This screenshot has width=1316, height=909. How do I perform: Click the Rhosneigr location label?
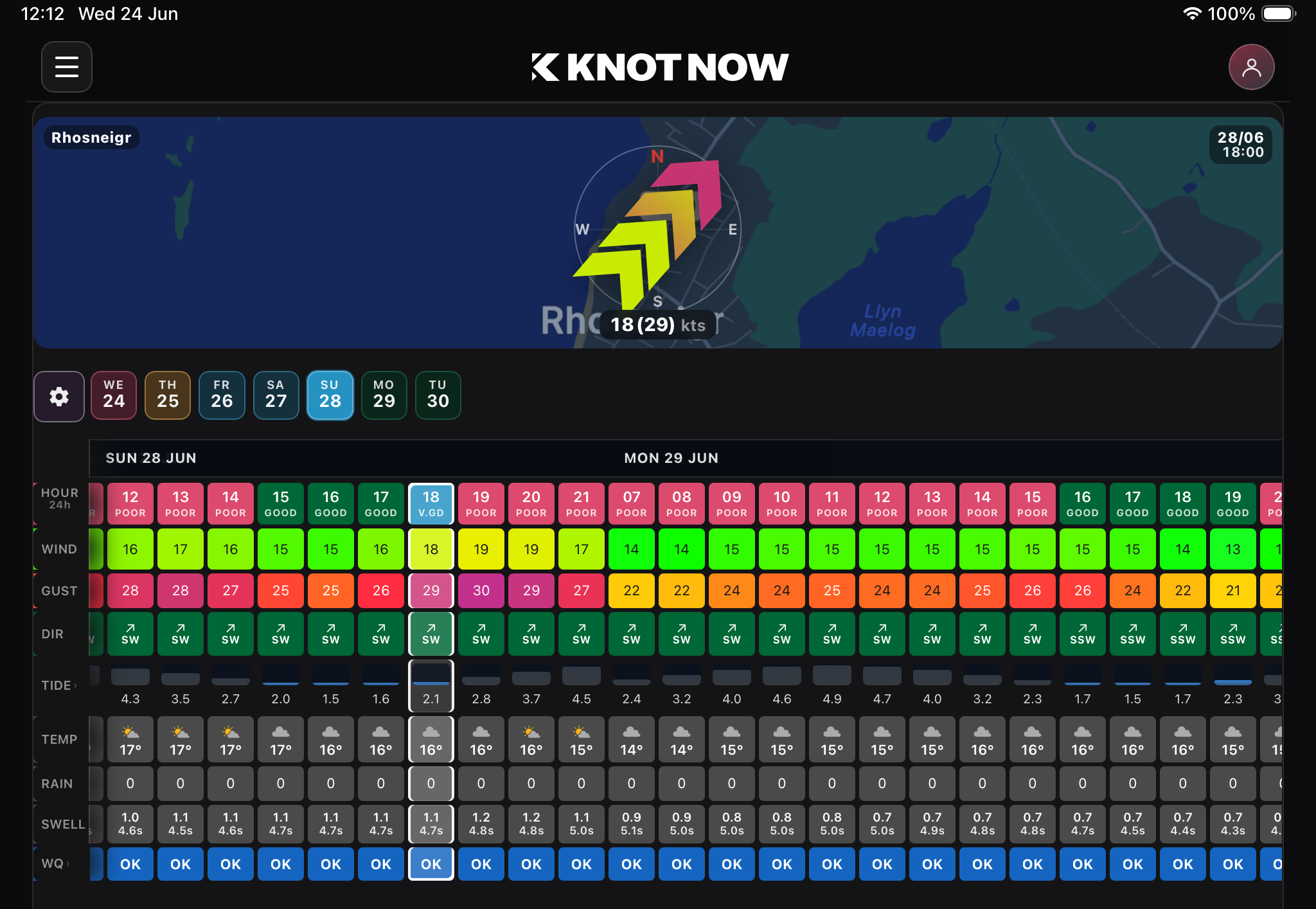tap(91, 138)
